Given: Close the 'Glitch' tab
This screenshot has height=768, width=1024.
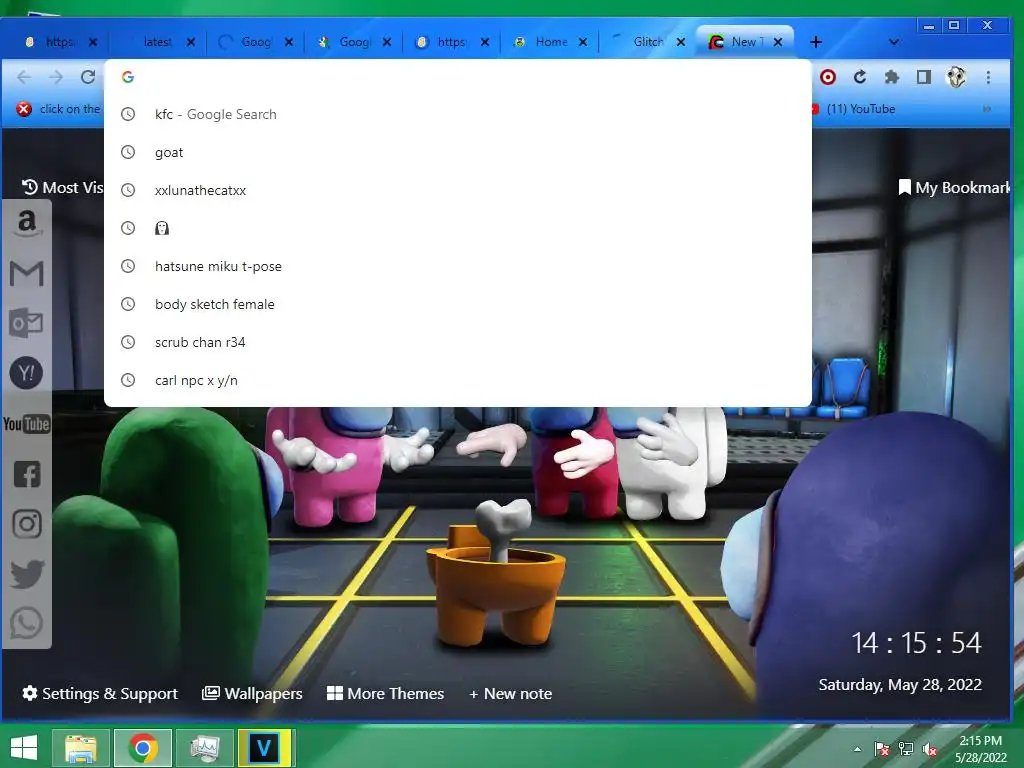Looking at the screenshot, I should (680, 42).
